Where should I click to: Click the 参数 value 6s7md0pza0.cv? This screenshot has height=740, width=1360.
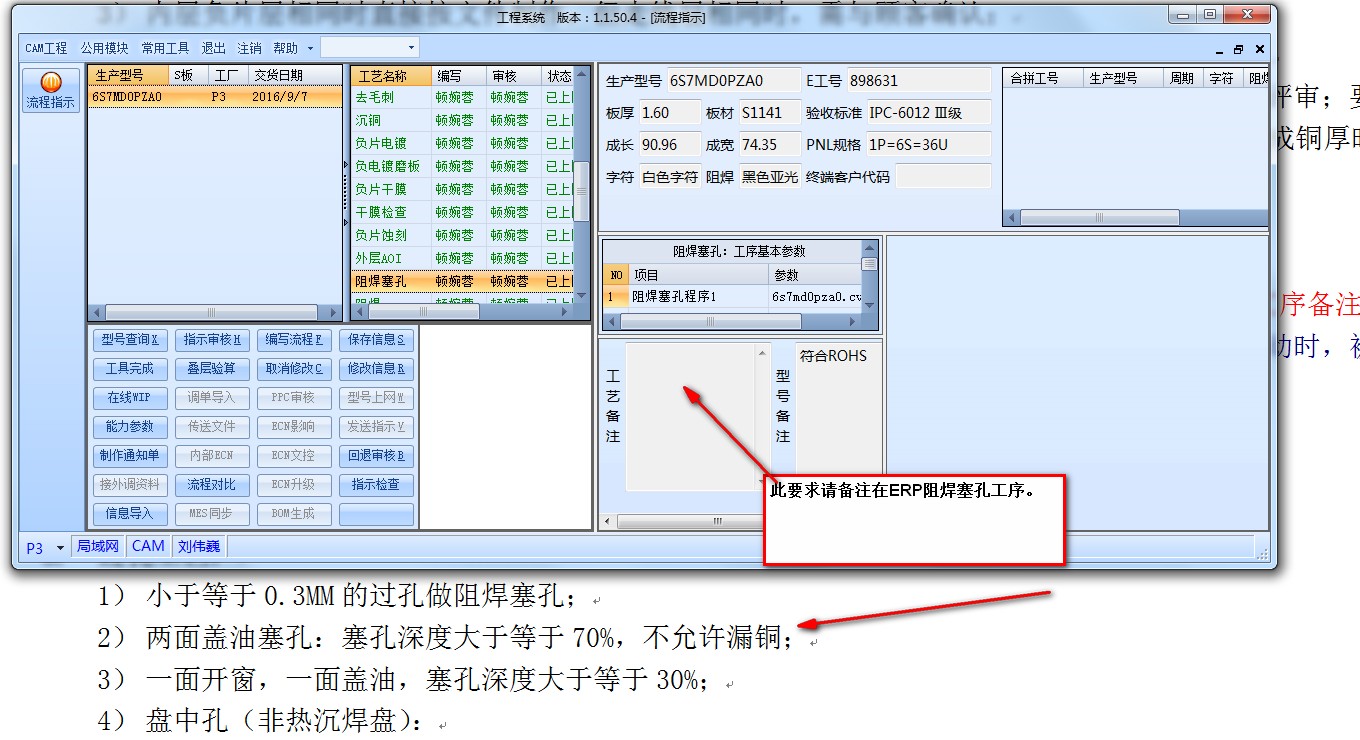point(815,297)
